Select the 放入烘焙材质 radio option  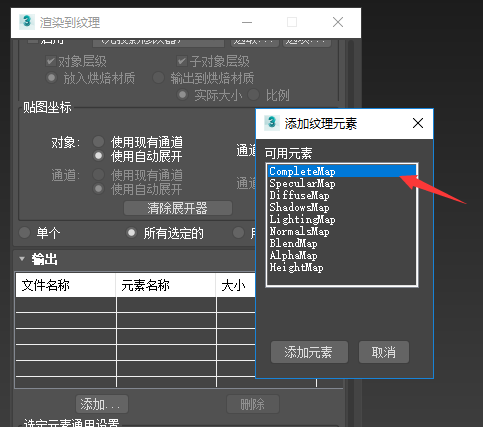click(51, 78)
